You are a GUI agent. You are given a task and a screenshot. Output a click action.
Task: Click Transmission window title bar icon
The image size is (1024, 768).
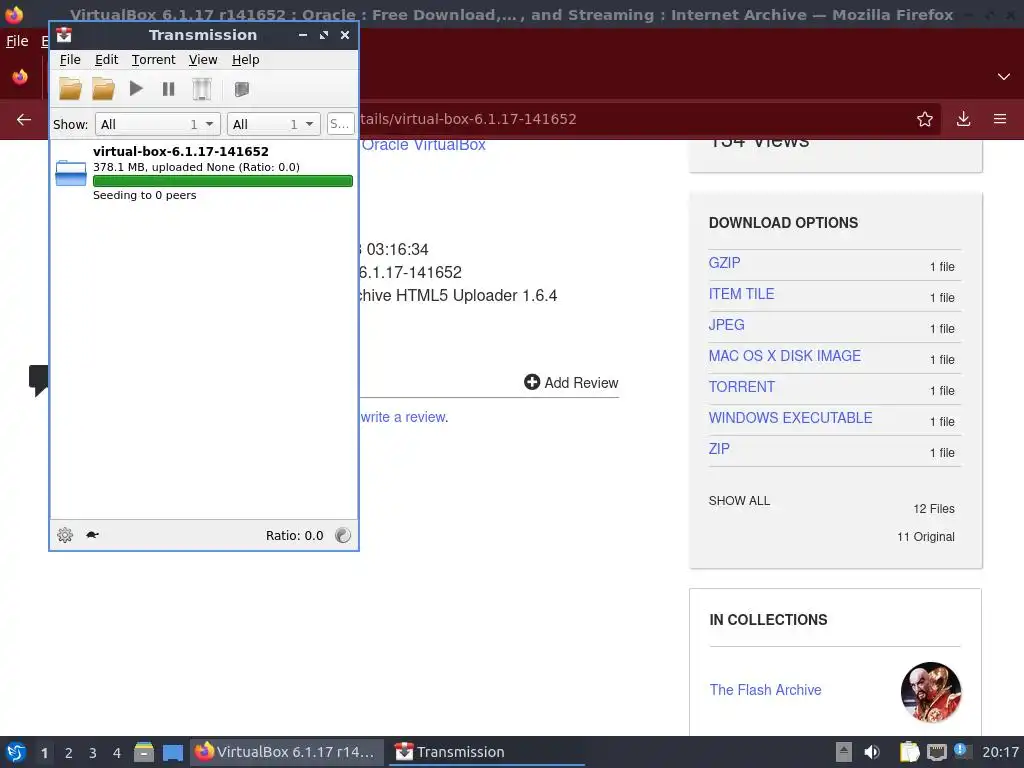(x=64, y=35)
